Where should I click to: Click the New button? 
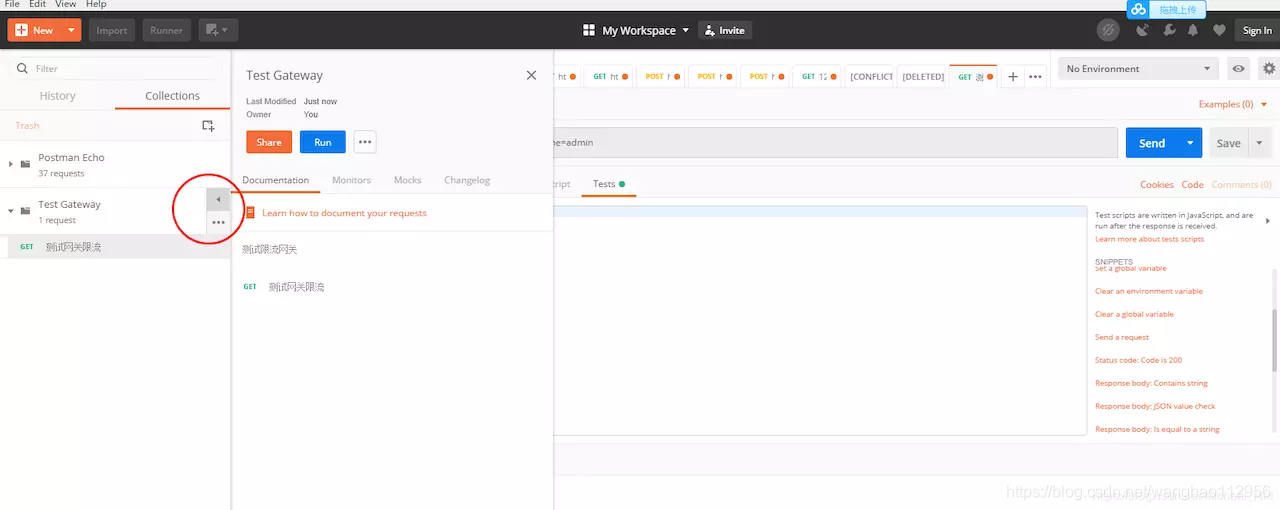tap(35, 30)
